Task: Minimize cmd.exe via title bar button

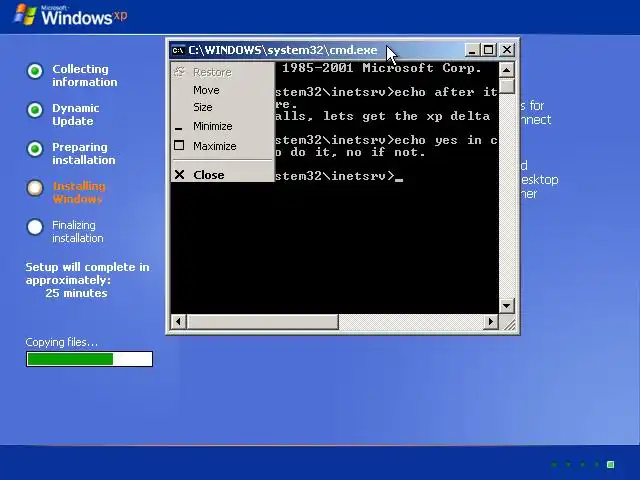Action: pyautogui.click(x=472, y=50)
